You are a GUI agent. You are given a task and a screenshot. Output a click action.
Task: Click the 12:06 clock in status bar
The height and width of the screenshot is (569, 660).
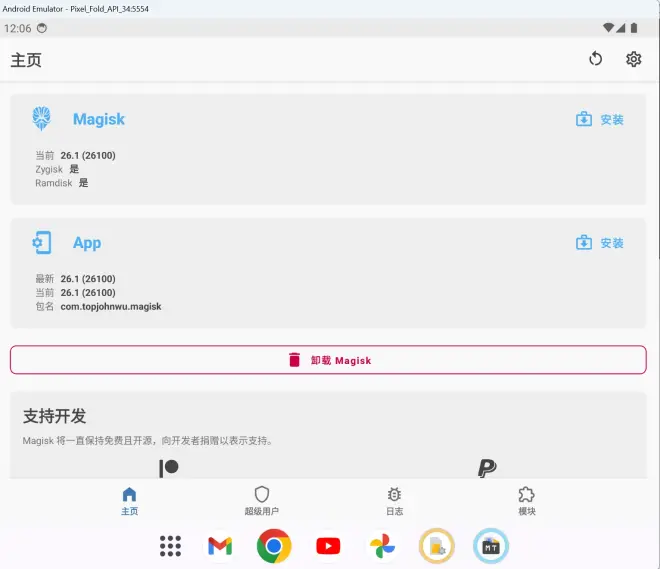pyautogui.click(x=18, y=28)
